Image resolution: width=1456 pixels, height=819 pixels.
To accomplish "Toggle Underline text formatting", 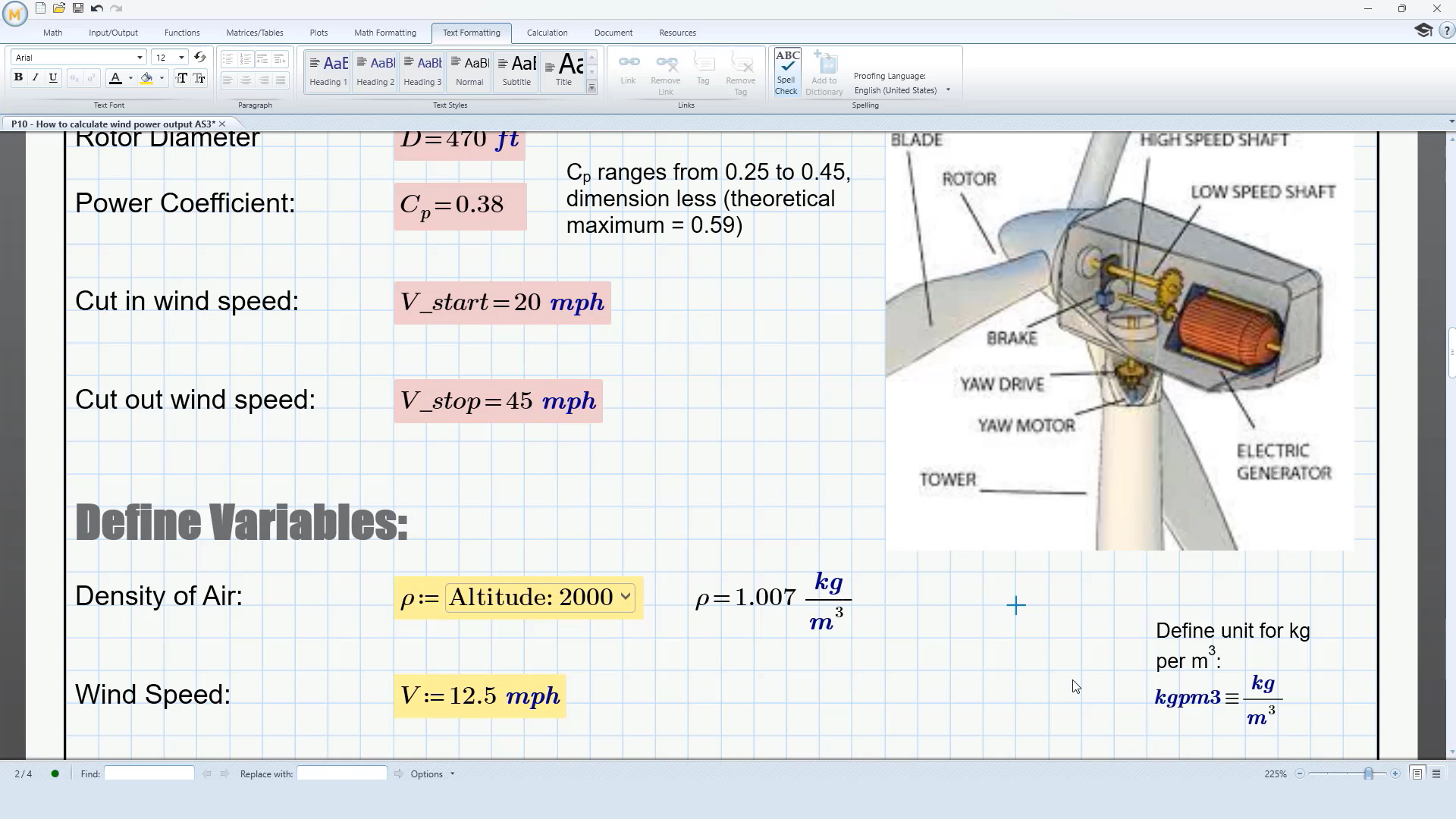I will coord(53,77).
